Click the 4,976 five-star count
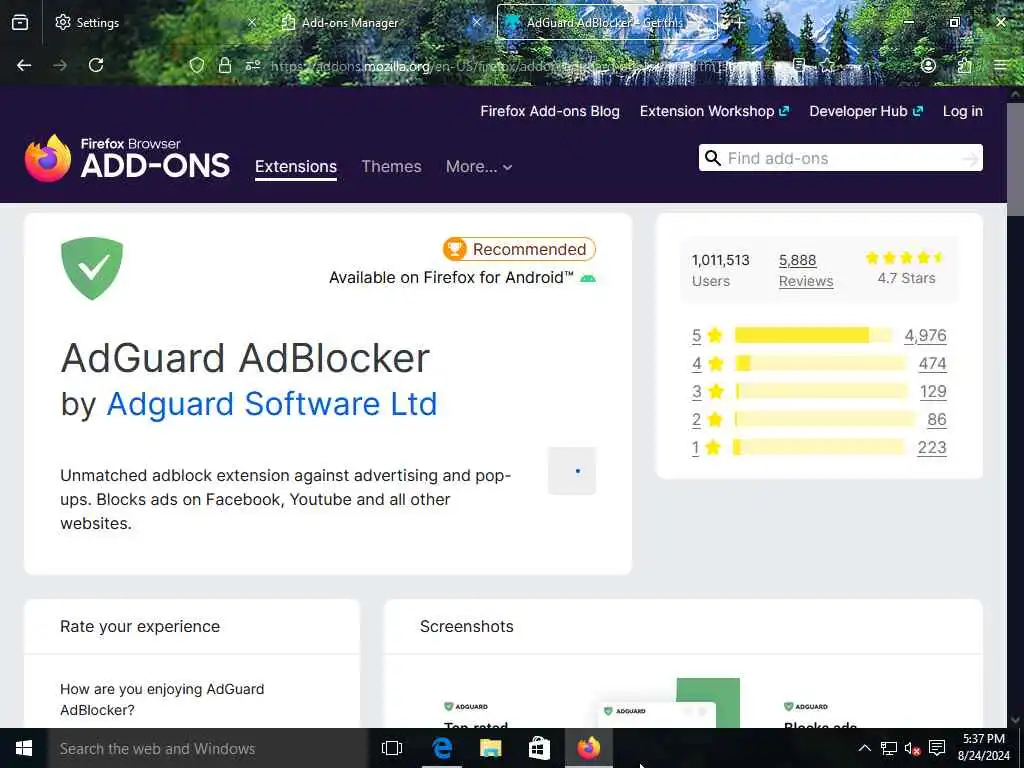The image size is (1024, 768). (x=925, y=336)
